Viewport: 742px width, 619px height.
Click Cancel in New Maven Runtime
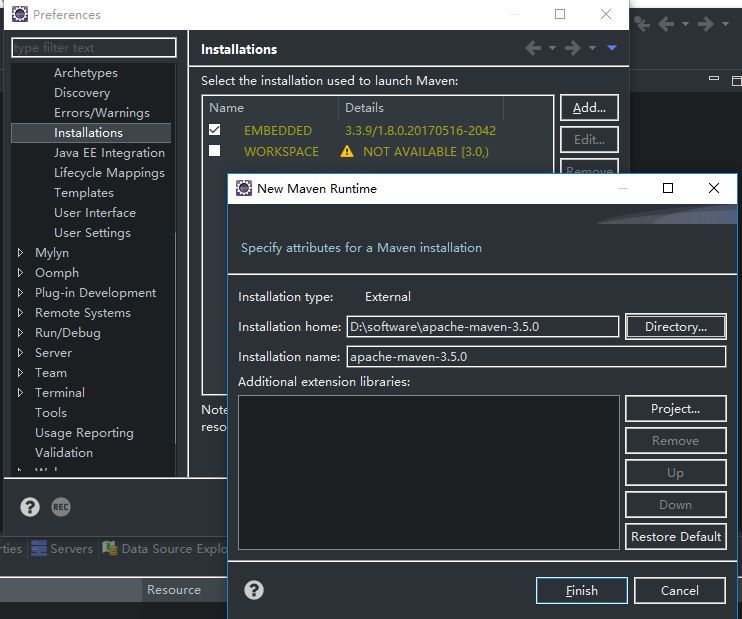coord(680,591)
